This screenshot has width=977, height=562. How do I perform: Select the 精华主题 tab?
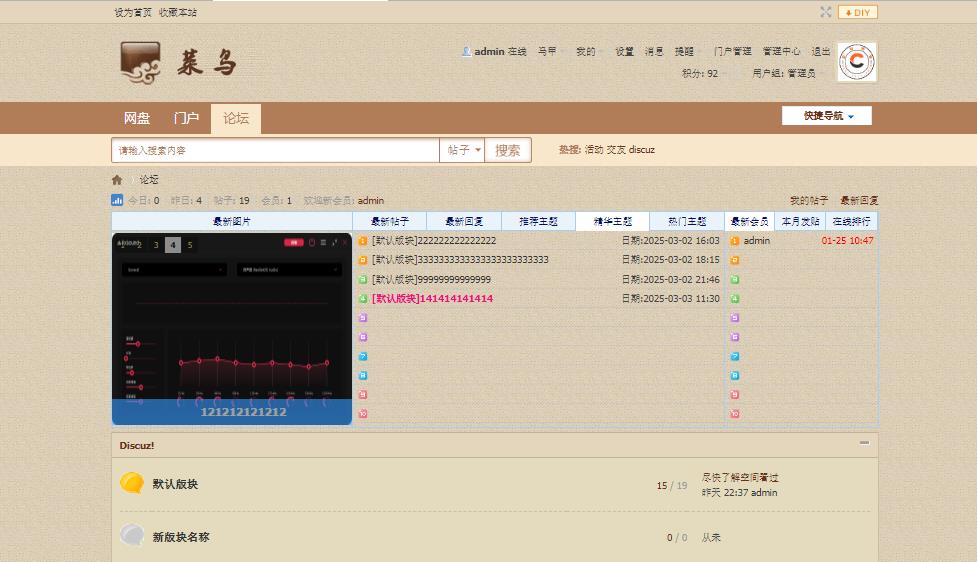(612, 221)
